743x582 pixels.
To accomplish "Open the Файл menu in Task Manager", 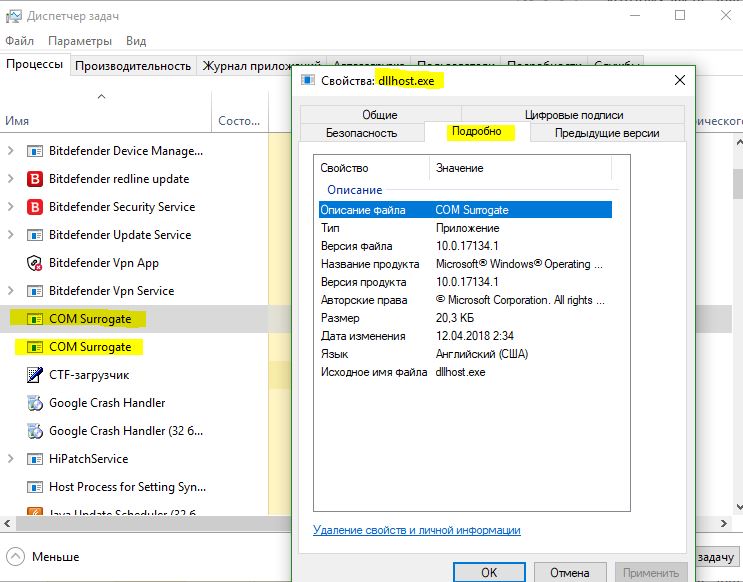I will click(19, 41).
